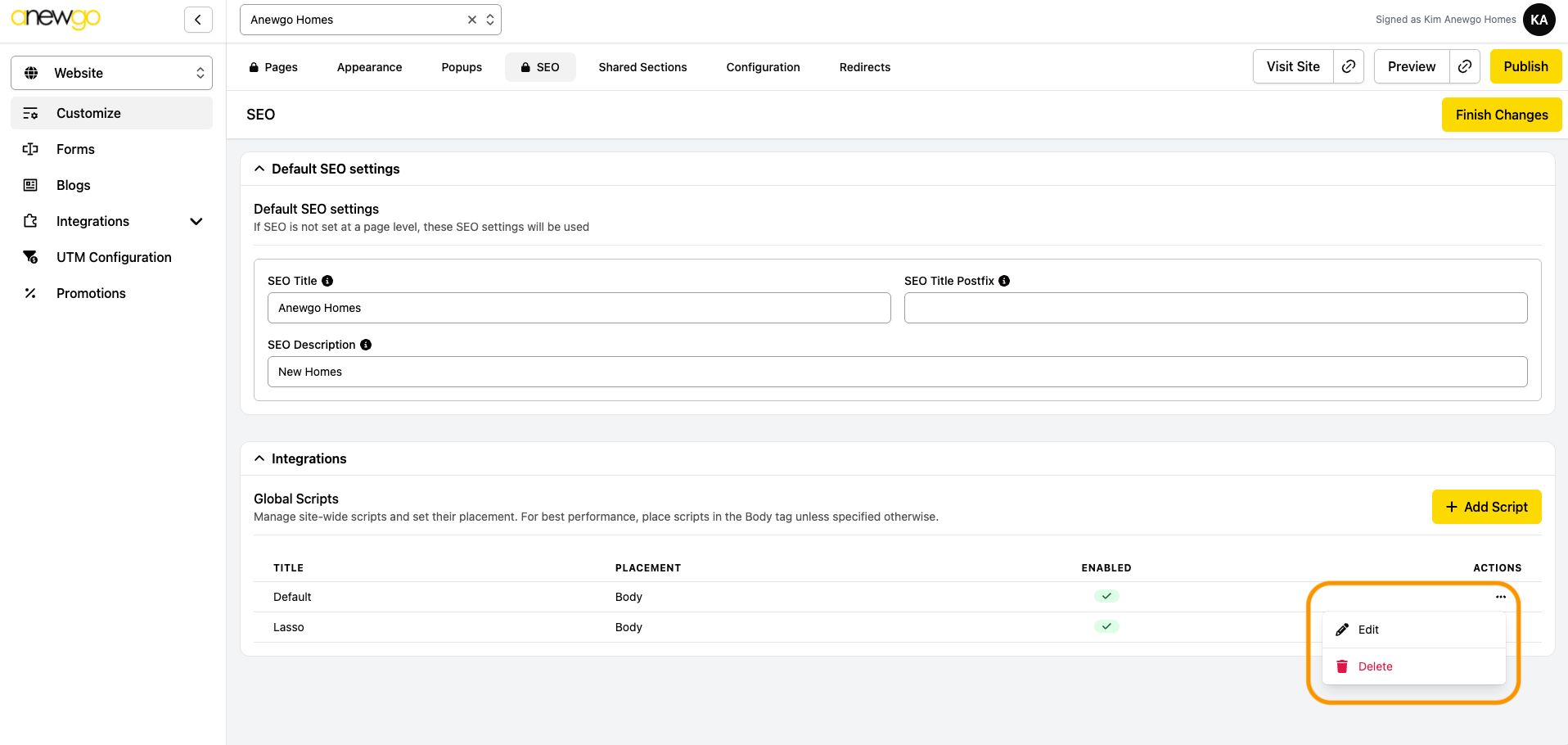Image resolution: width=1568 pixels, height=745 pixels.
Task: Click the Add Script button
Action: point(1486,507)
